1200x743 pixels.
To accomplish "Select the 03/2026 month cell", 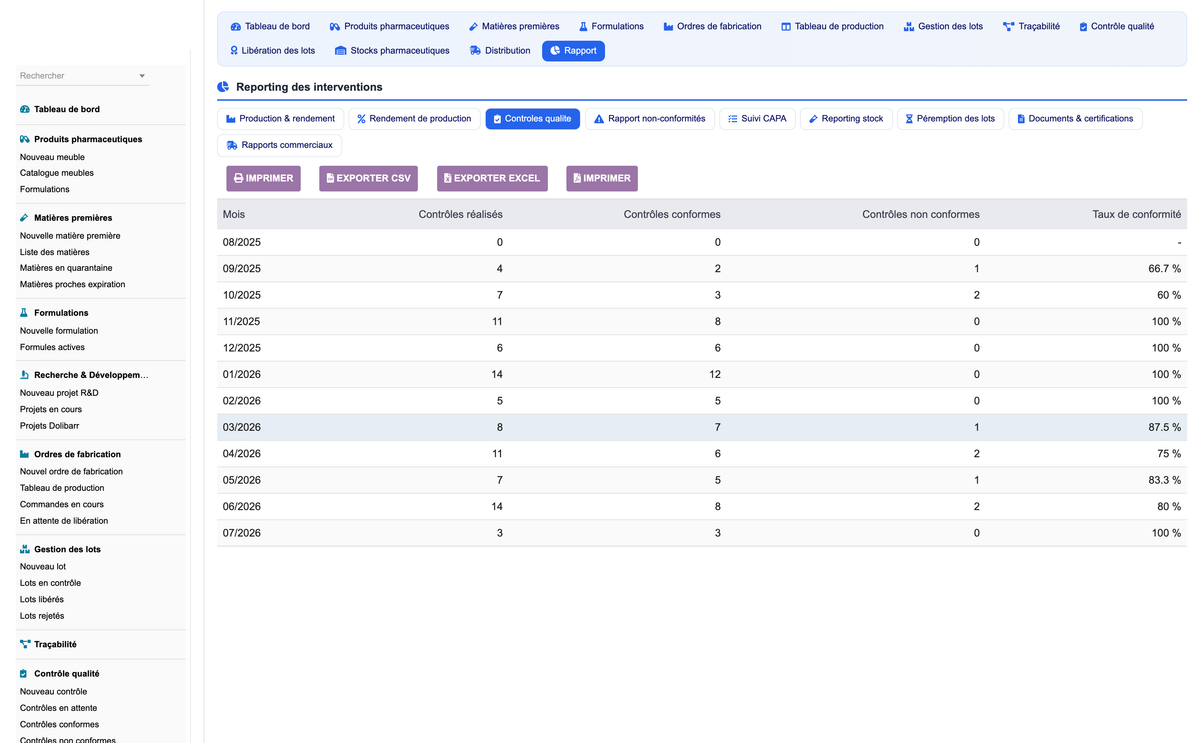I will click(x=242, y=427).
